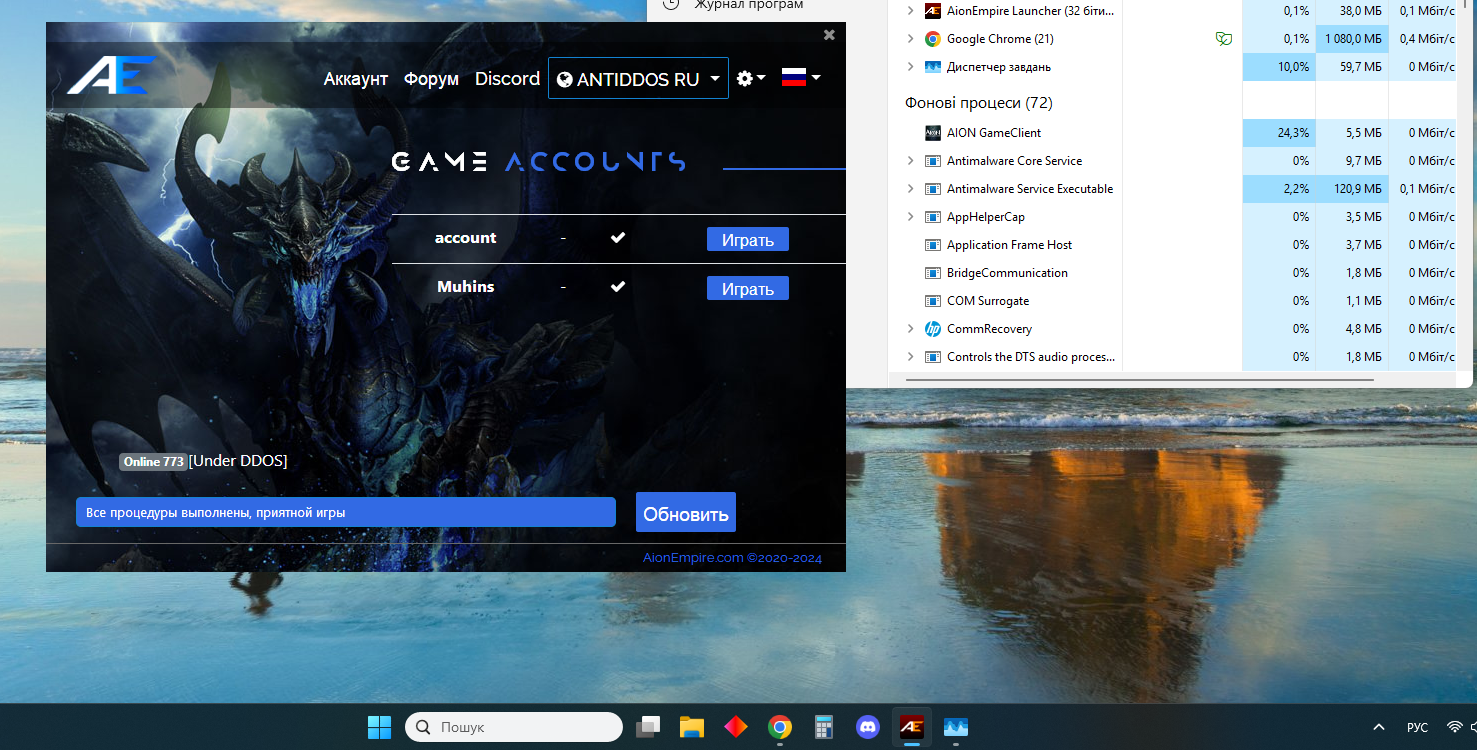This screenshot has width=1477, height=750.
Task: Open the Windows Start menu
Action: click(x=380, y=727)
